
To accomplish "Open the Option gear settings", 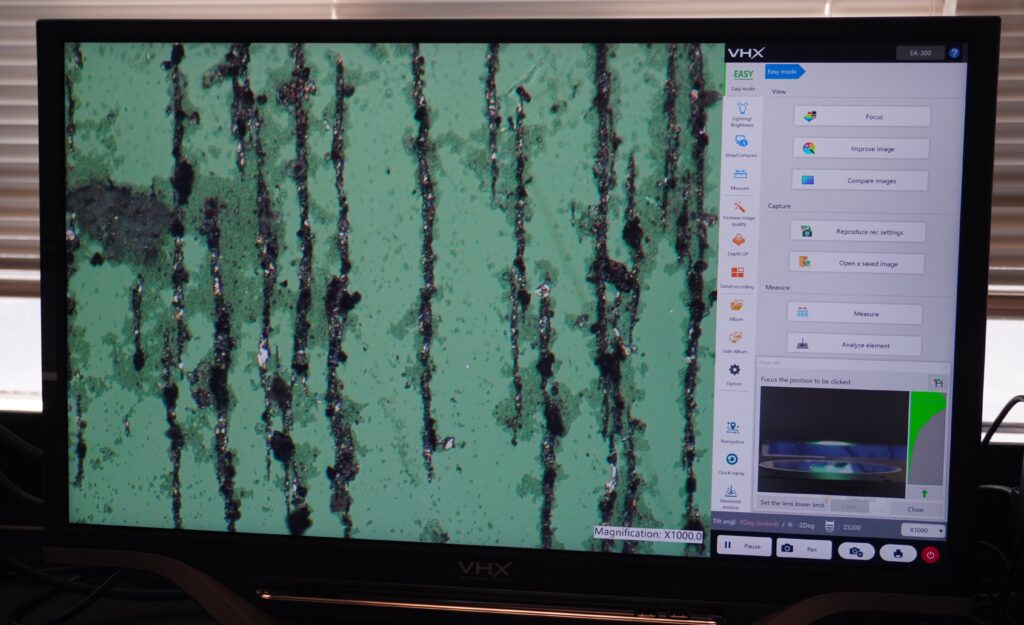I will point(735,372).
